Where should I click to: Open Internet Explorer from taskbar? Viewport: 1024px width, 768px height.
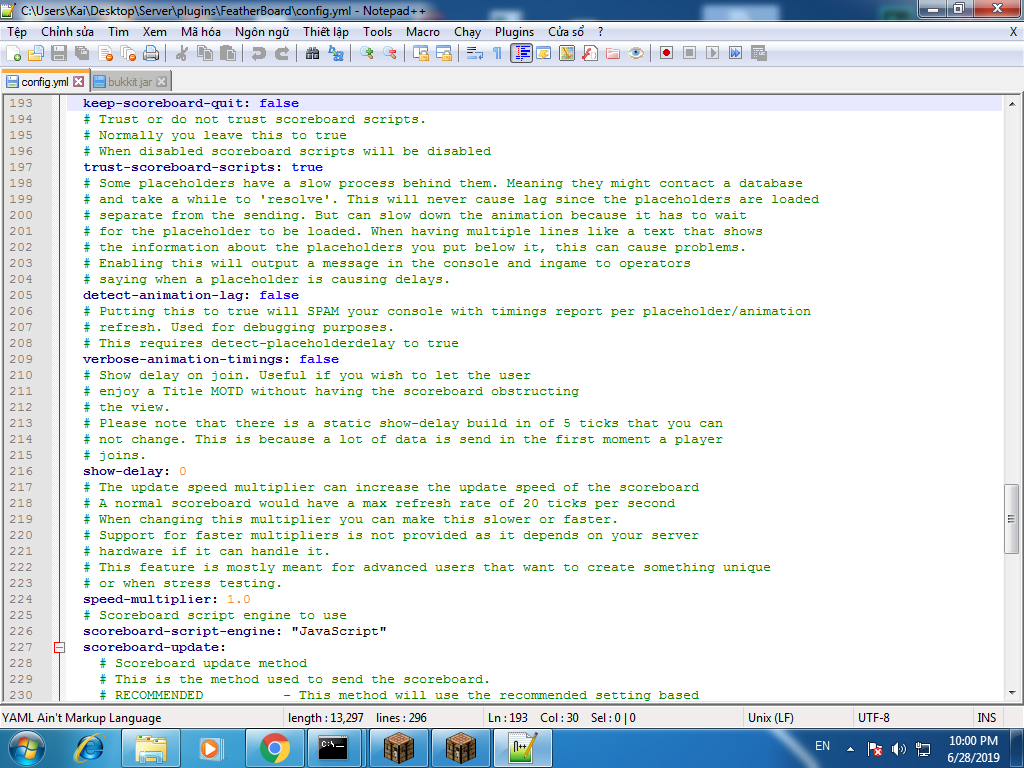[x=89, y=748]
